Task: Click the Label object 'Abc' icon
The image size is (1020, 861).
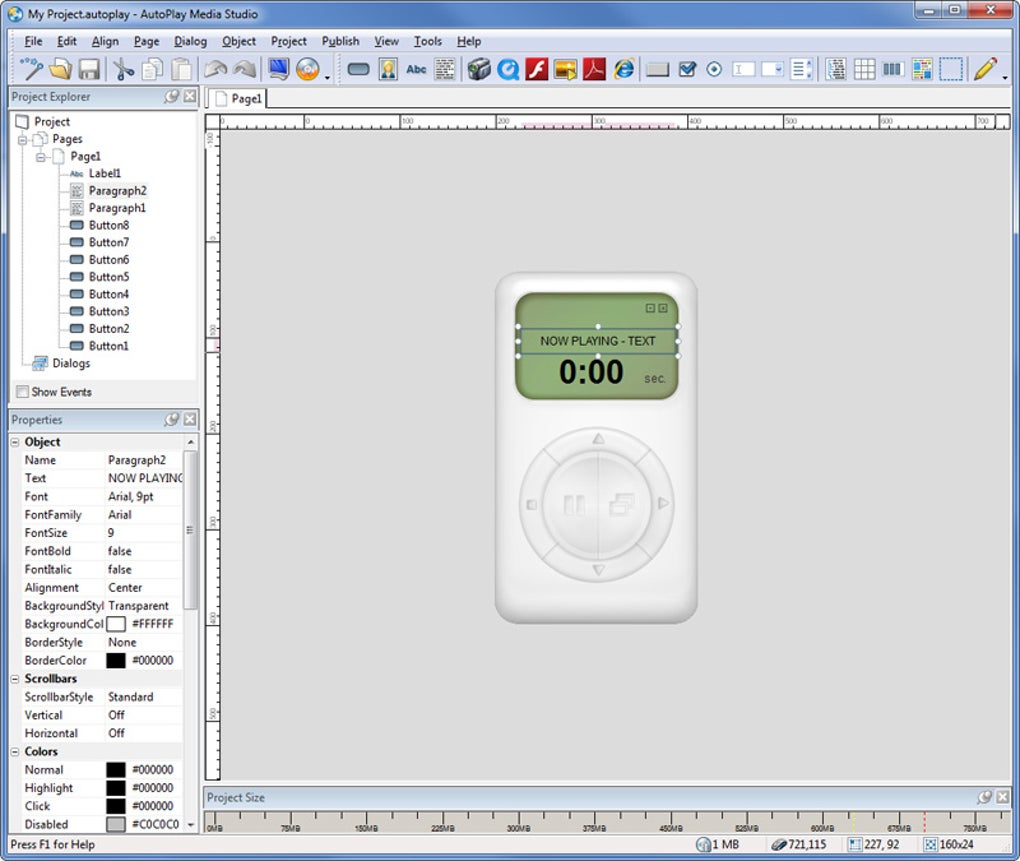Action: tap(416, 69)
